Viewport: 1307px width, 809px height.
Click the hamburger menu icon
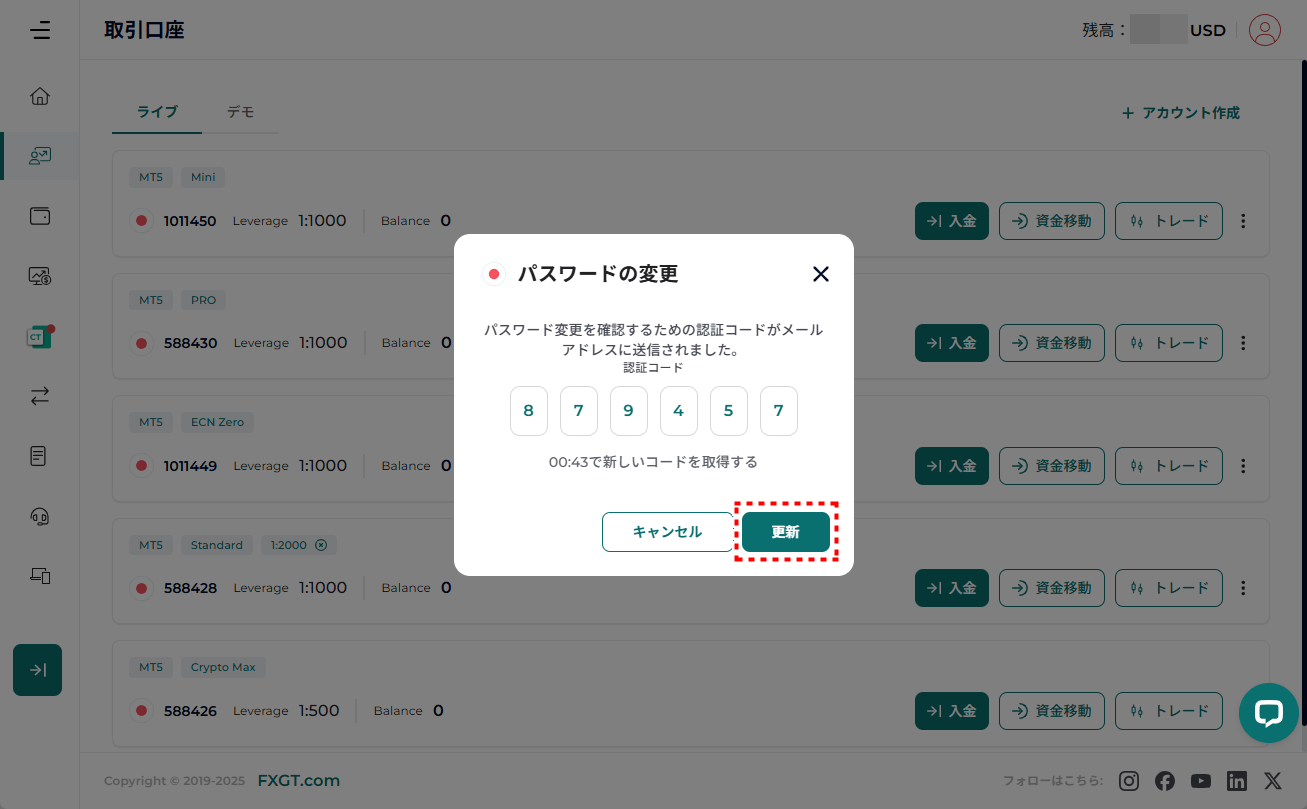click(x=40, y=30)
